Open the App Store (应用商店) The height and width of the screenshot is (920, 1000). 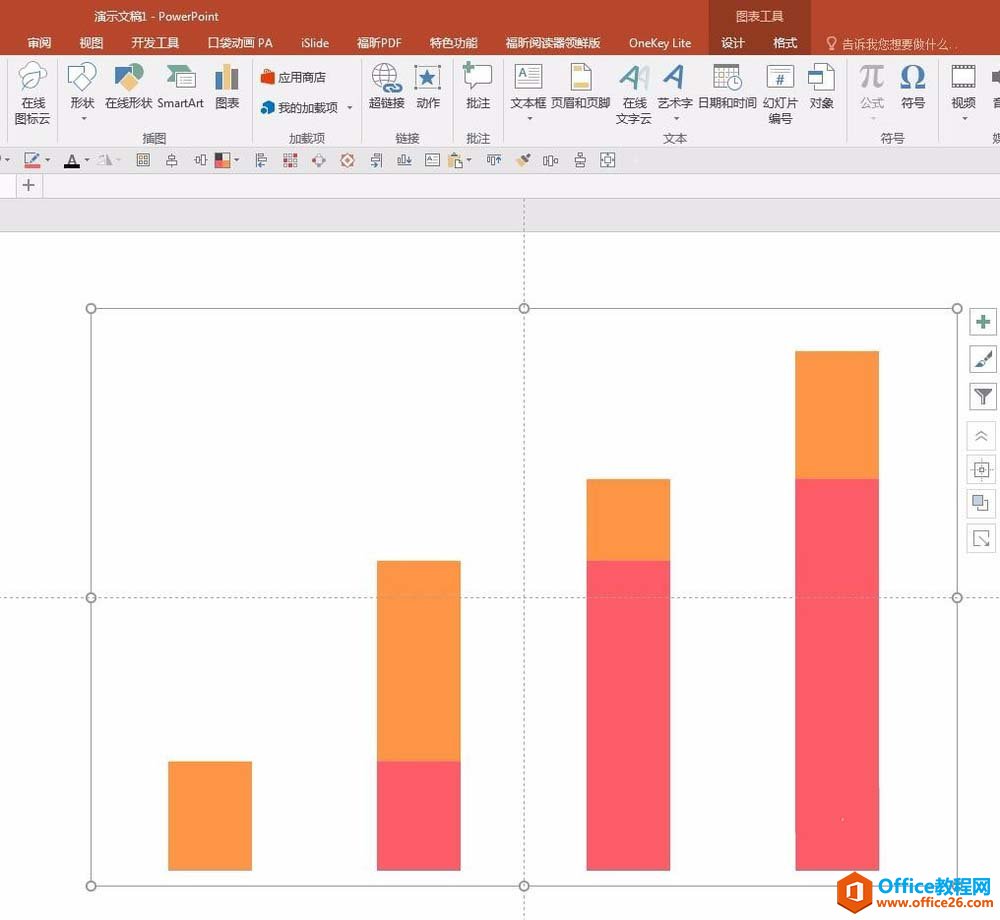(x=293, y=77)
